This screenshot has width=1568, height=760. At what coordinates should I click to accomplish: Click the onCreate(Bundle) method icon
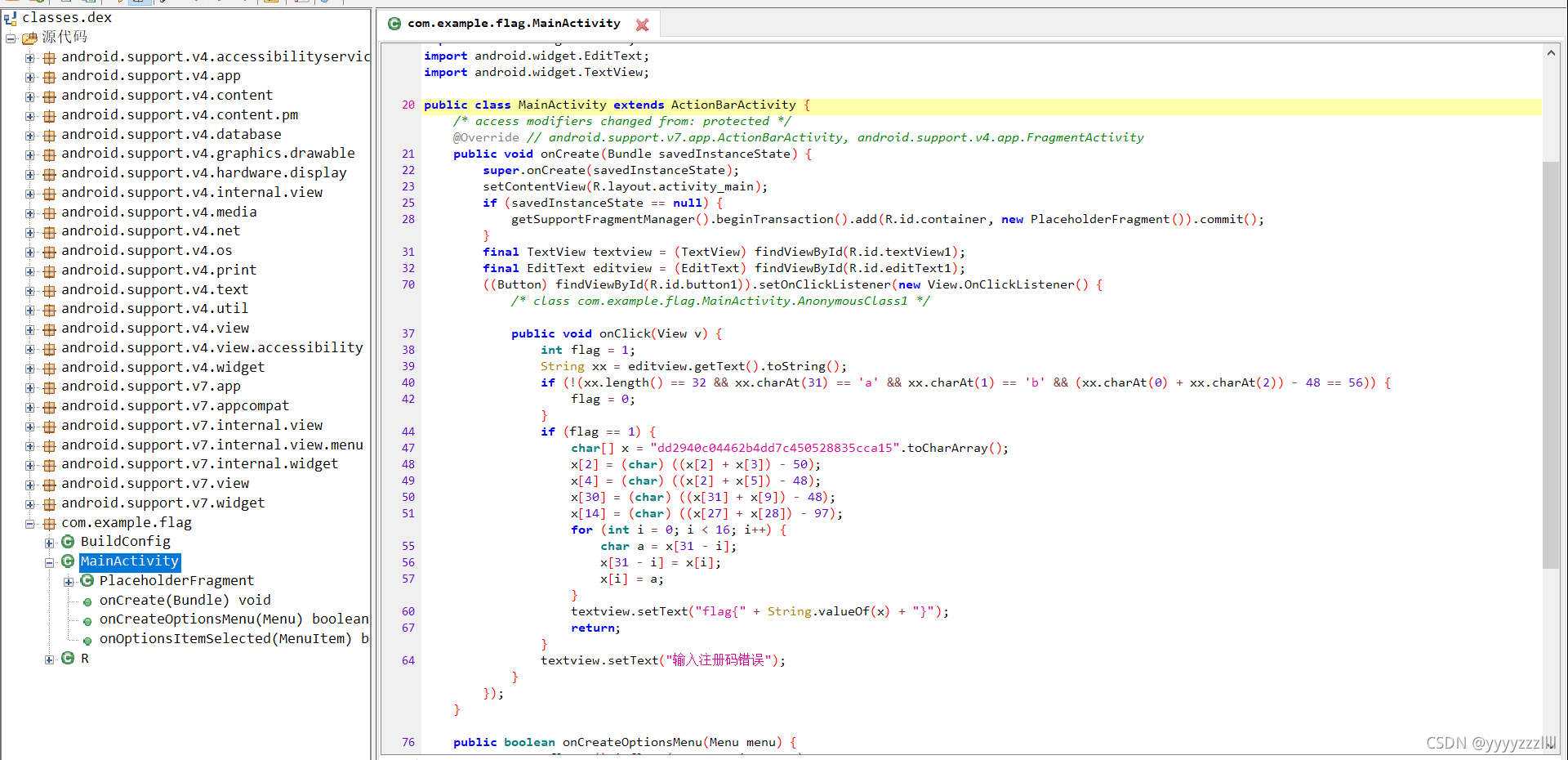click(87, 602)
